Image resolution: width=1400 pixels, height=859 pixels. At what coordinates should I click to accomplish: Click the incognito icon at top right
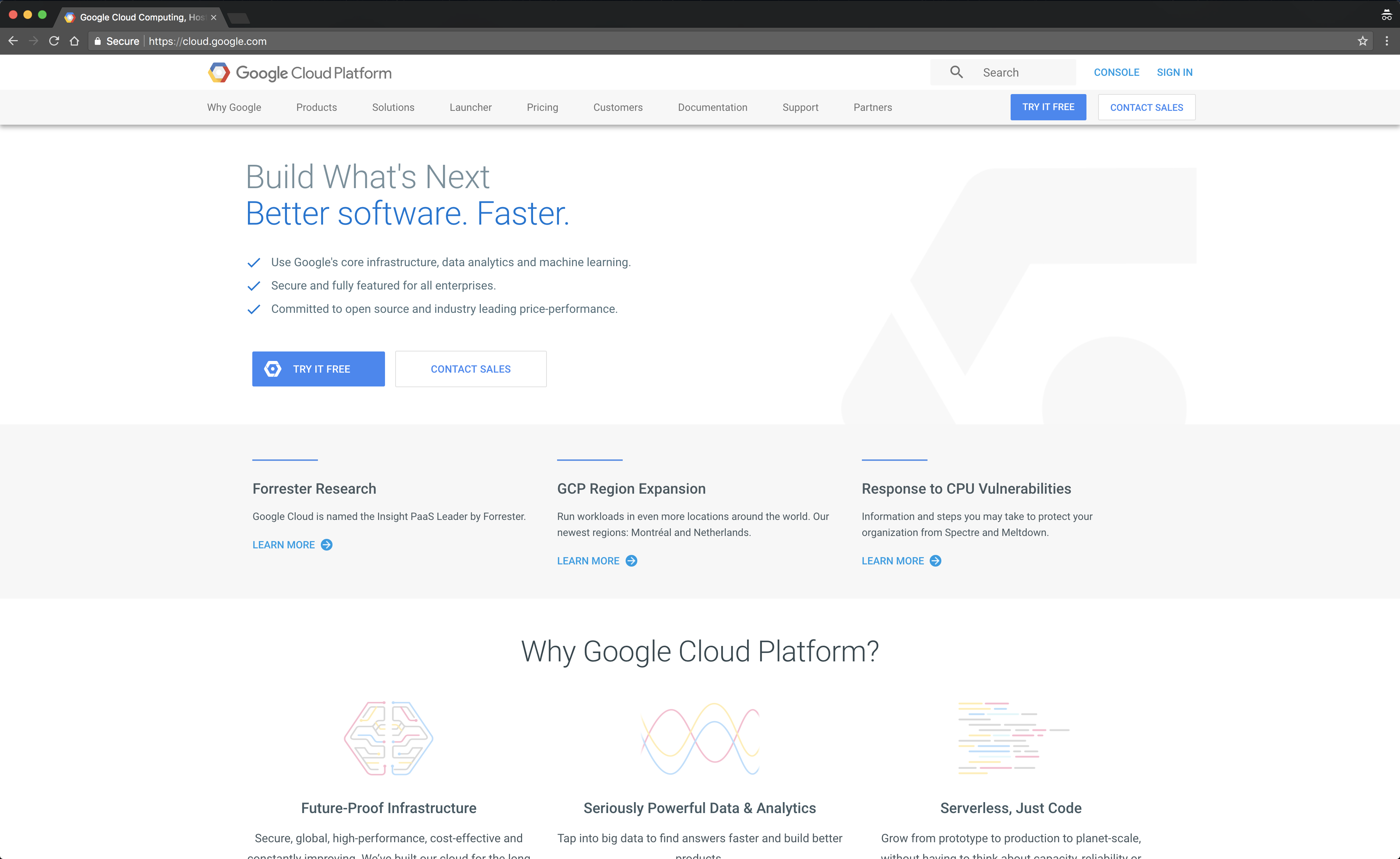(1387, 15)
